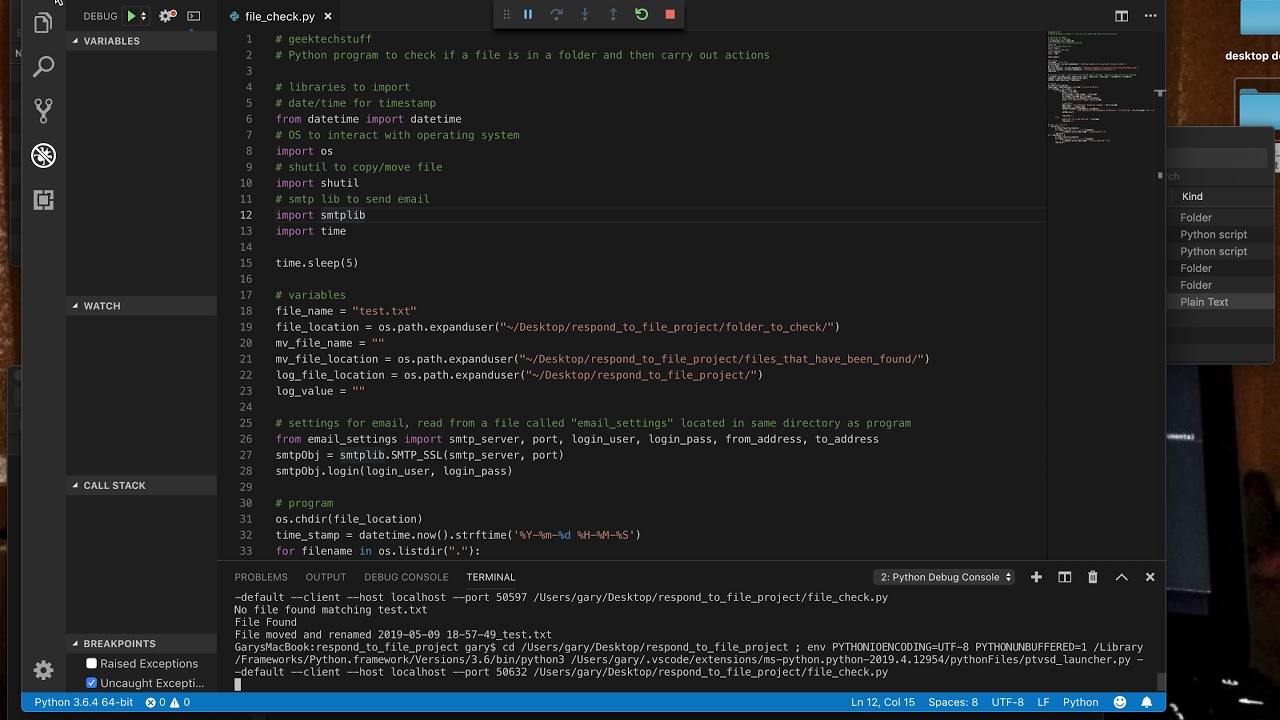
Task: Open the Extensions view
Action: 43,200
